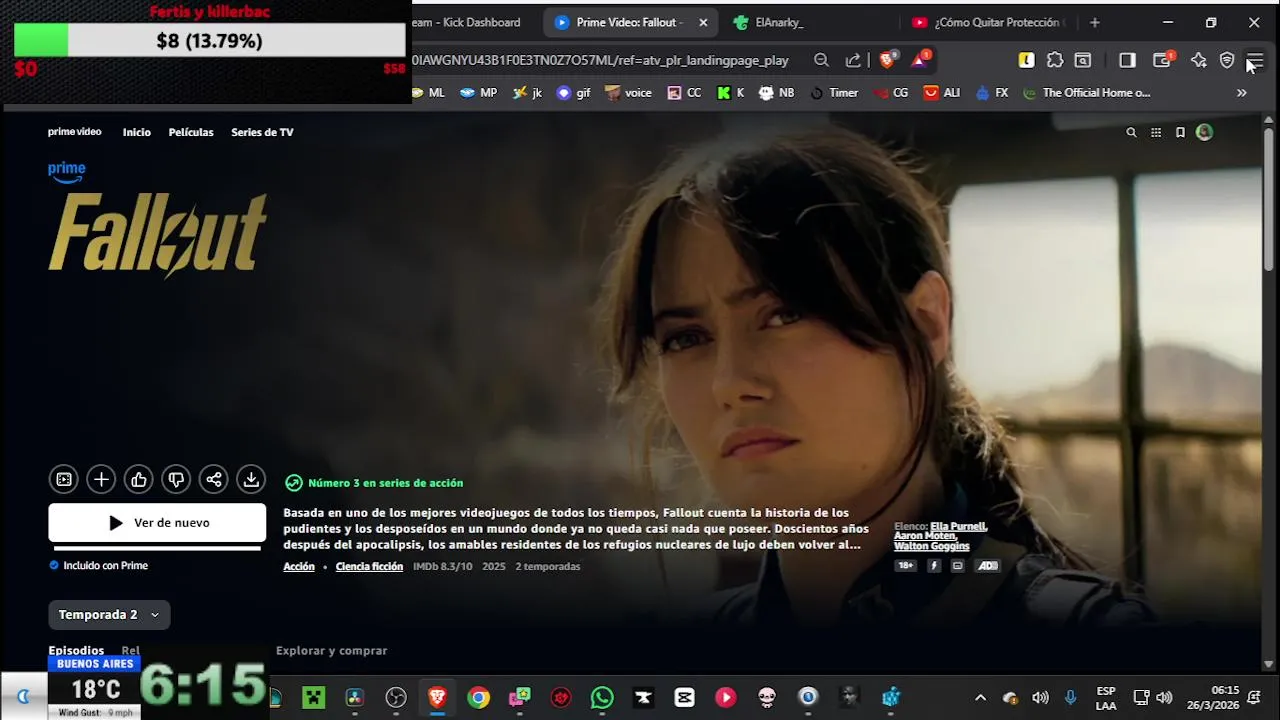Open the Minecraft creeper taskbar icon
The height and width of the screenshot is (720, 1280).
point(314,698)
